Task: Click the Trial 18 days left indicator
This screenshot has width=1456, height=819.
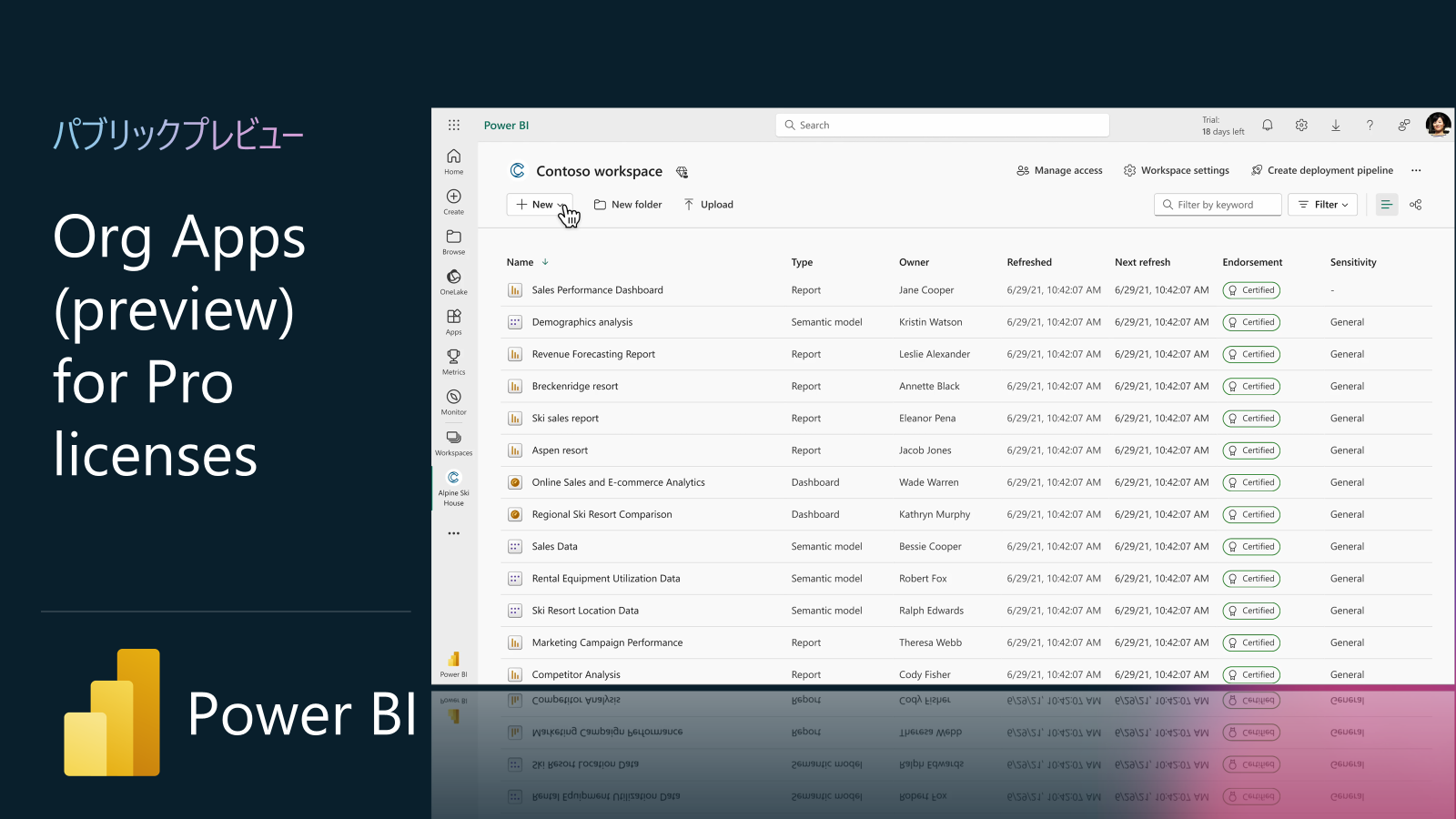Action: point(1222,126)
